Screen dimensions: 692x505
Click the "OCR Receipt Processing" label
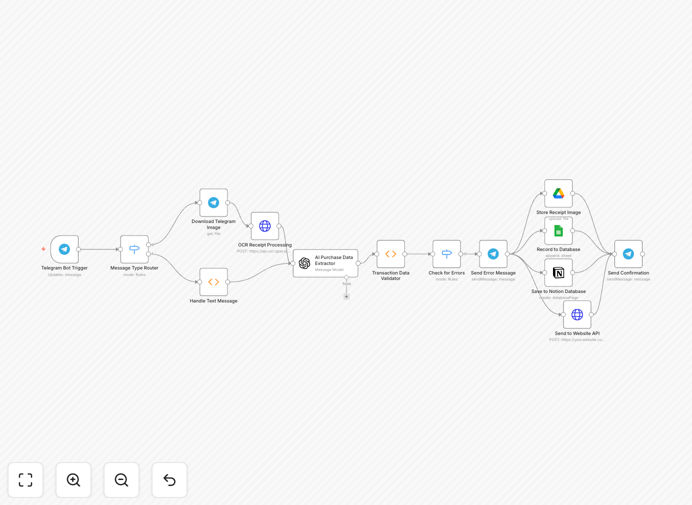265,245
